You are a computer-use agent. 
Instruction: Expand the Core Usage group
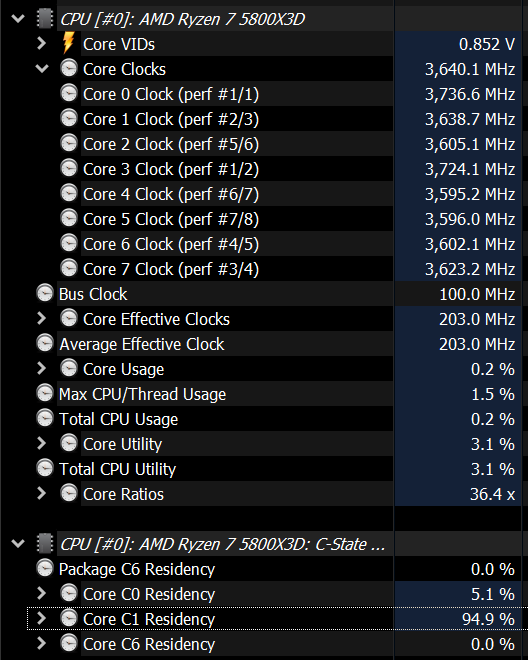pyautogui.click(x=41, y=368)
